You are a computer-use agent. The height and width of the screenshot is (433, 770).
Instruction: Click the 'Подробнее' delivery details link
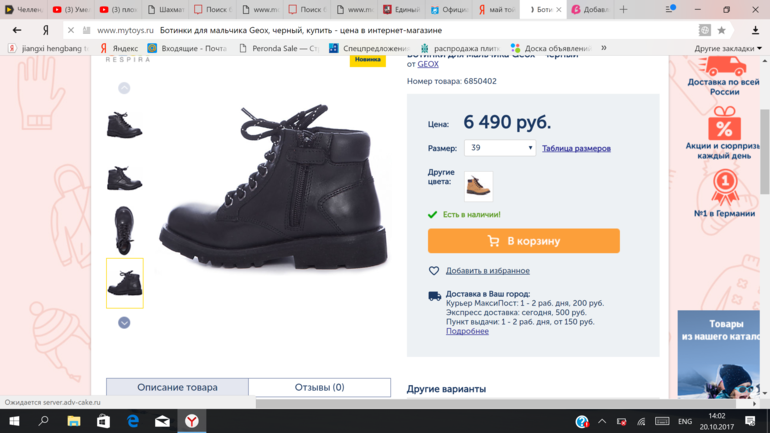(x=467, y=331)
